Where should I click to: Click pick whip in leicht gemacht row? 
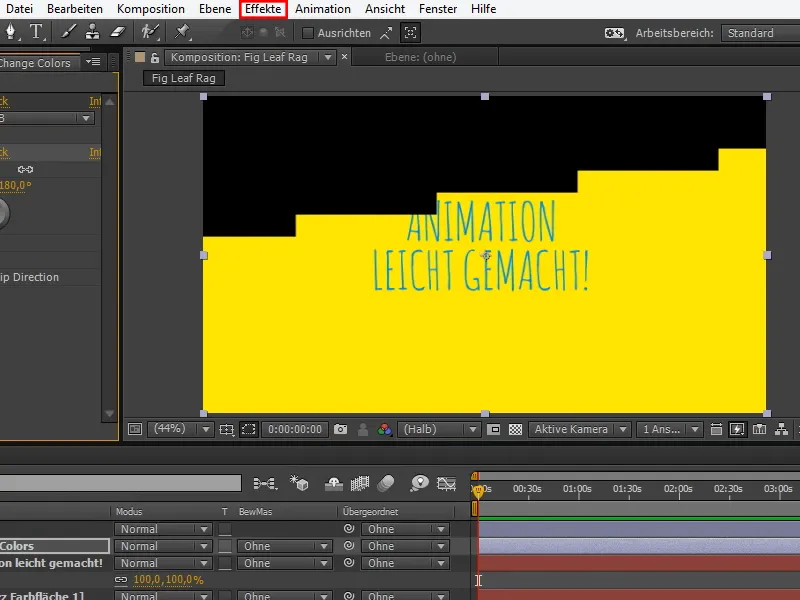pos(349,563)
